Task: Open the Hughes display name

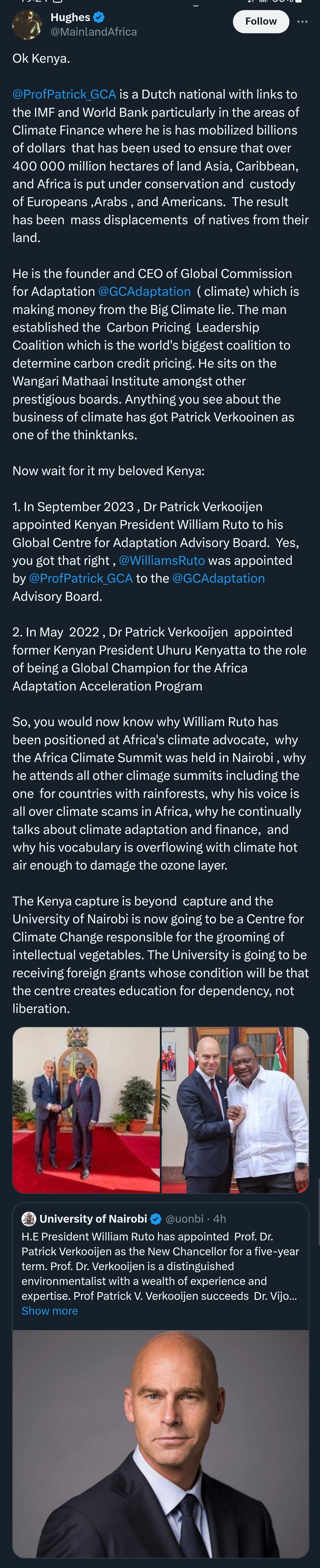Action: pos(70,18)
